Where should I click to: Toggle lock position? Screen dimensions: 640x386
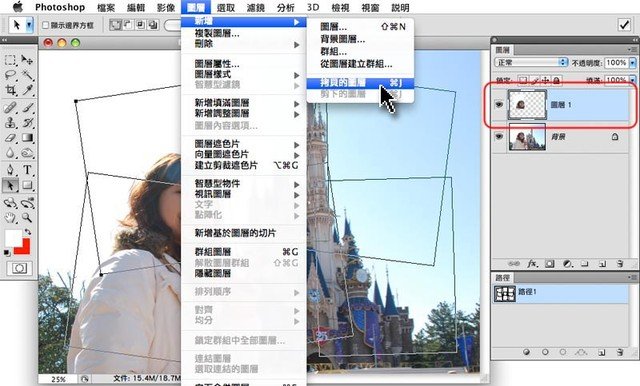click(545, 80)
